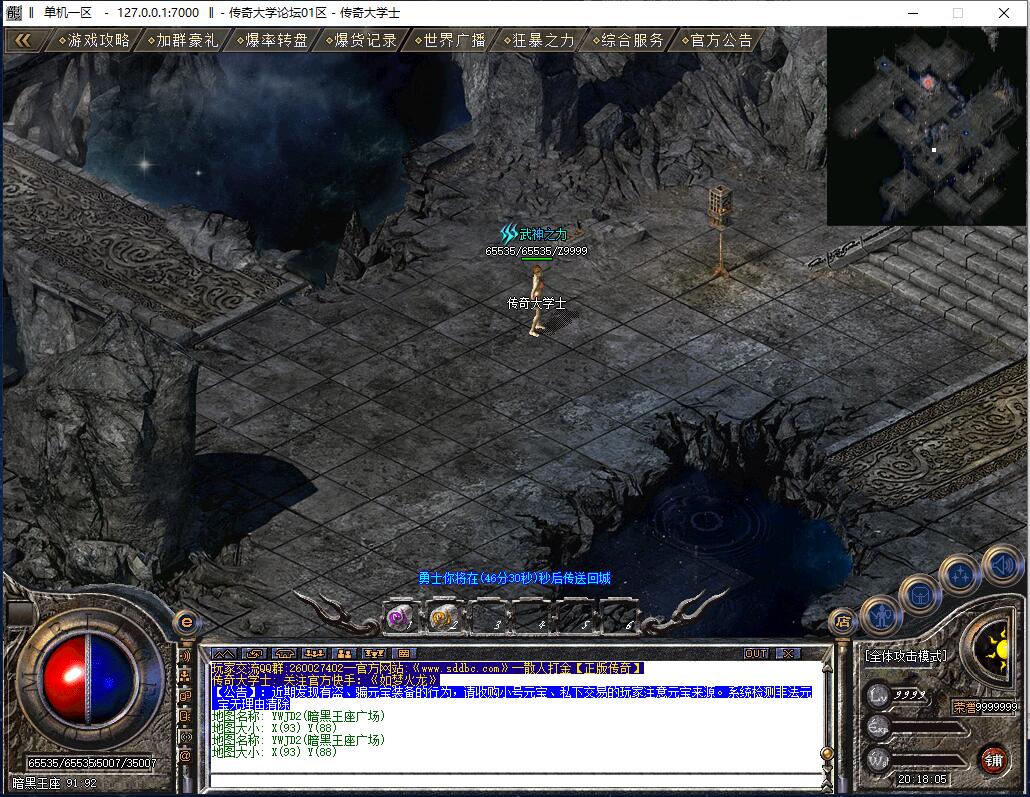Image resolution: width=1030 pixels, height=797 pixels.
Task: Open the 狂暴之力 menu
Action: coord(539,41)
